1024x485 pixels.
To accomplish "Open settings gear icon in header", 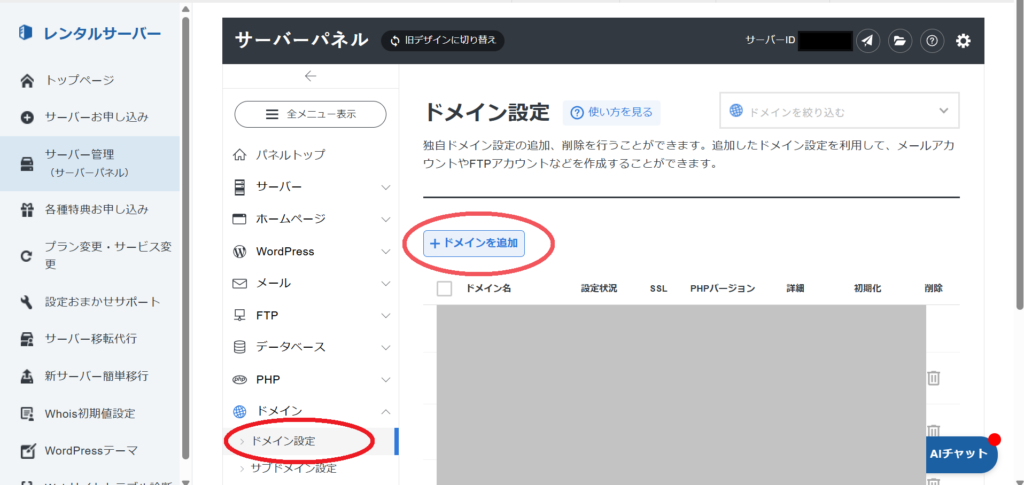I will click(x=963, y=41).
